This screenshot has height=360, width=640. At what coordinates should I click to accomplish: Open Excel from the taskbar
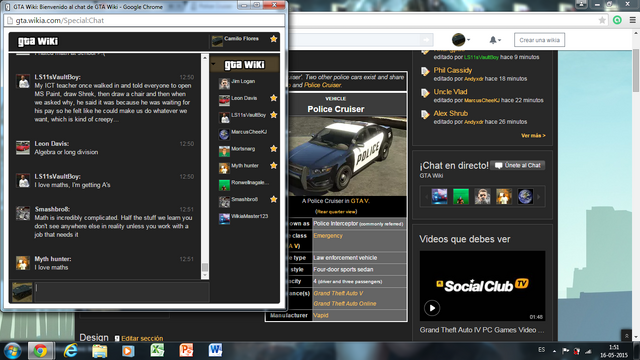coord(157,350)
